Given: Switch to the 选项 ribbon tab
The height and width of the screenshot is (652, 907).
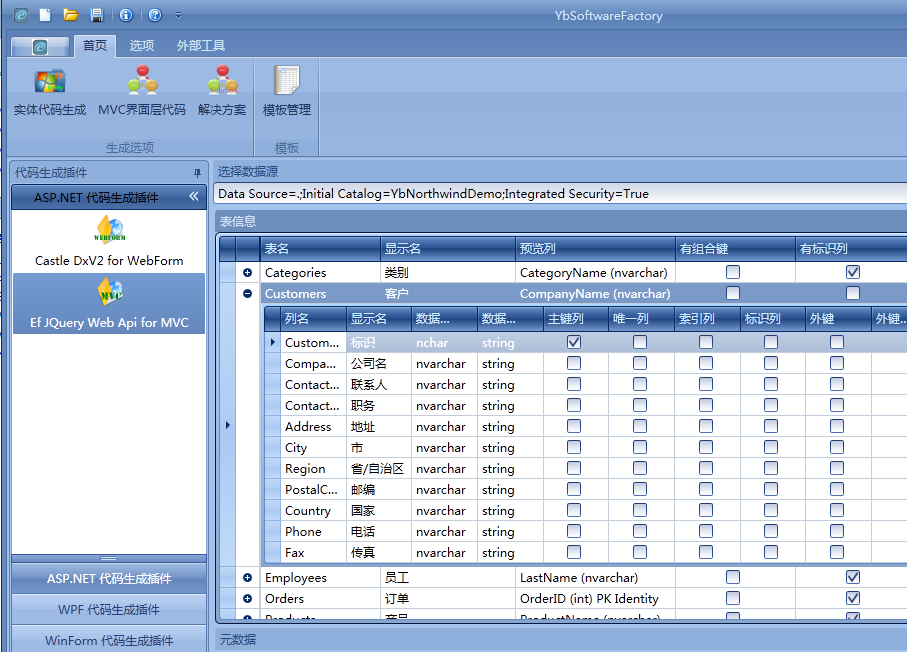Looking at the screenshot, I should pyautogui.click(x=142, y=46).
